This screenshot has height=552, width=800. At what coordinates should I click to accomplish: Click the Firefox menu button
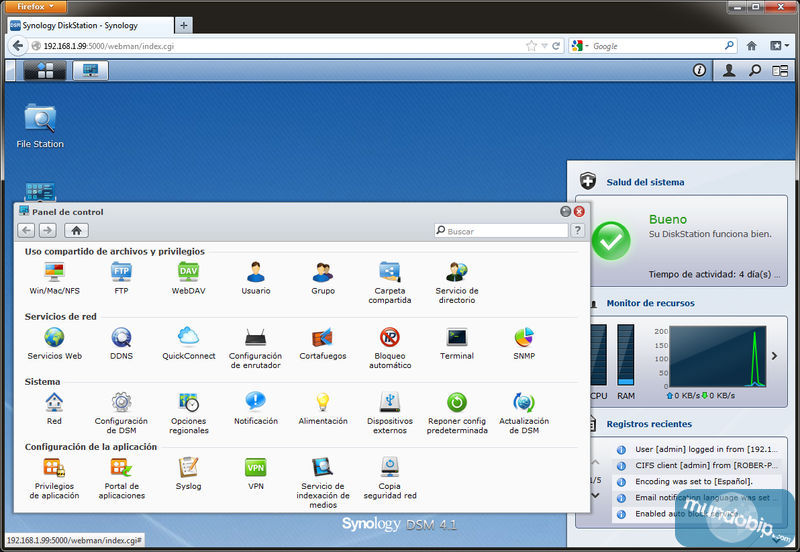35,7
